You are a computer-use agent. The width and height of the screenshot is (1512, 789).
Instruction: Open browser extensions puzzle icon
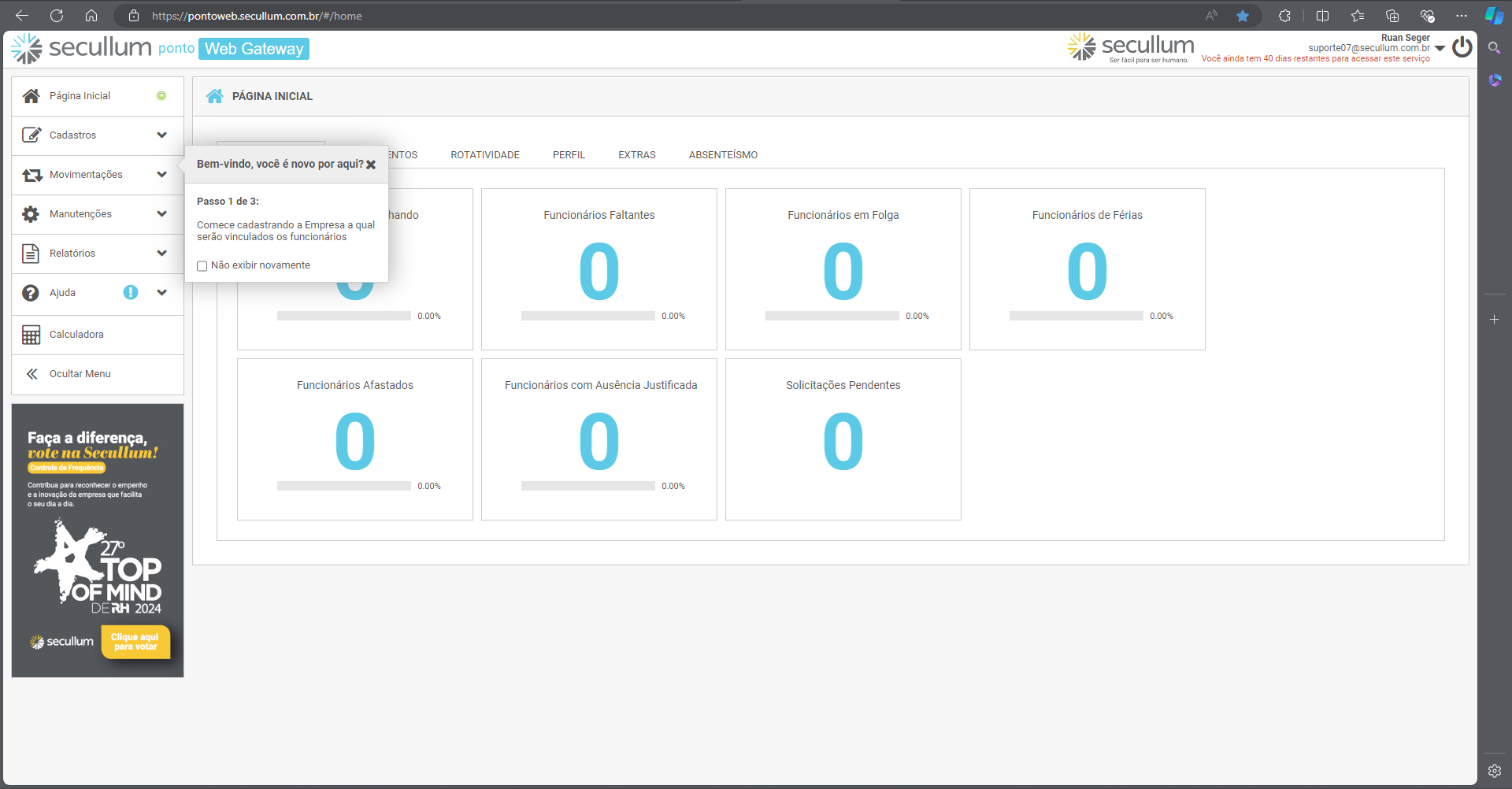pos(1284,16)
